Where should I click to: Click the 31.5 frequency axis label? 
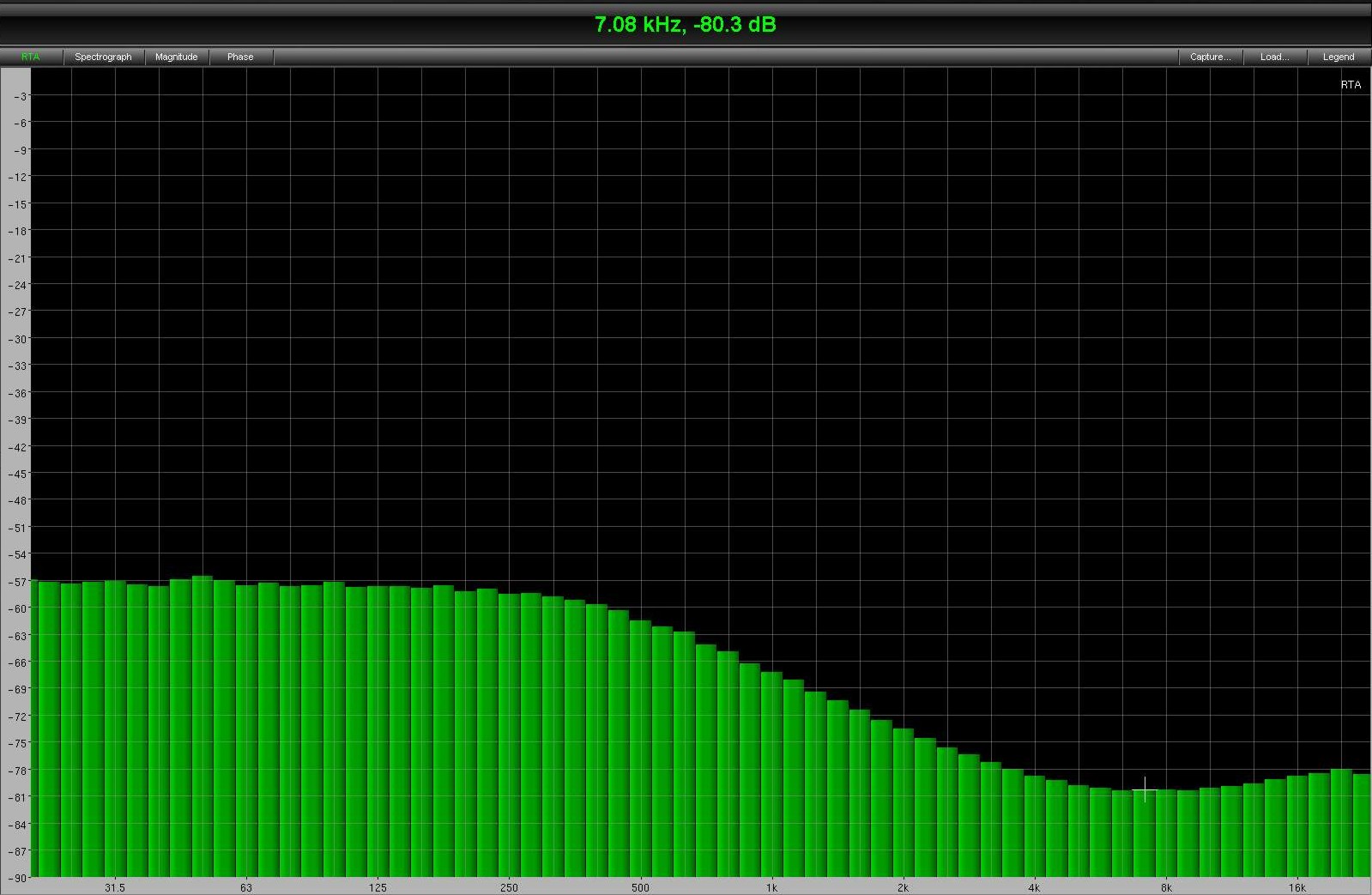tap(114, 887)
